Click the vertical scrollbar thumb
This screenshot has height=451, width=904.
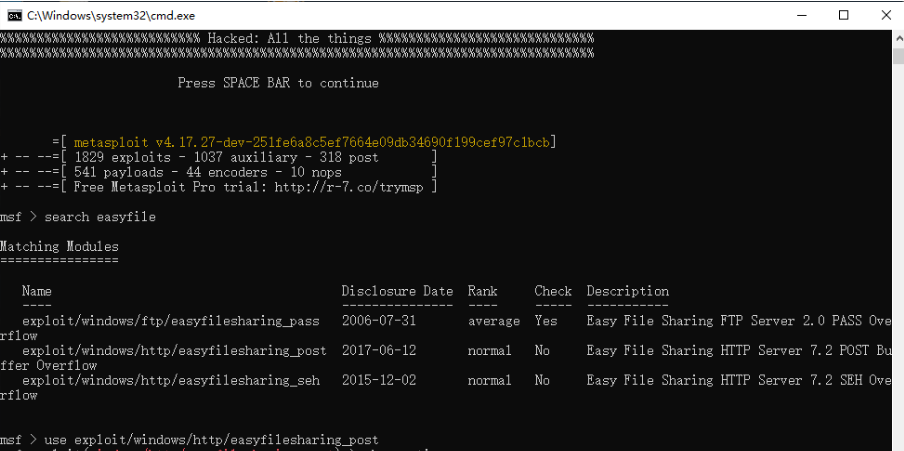(x=898, y=56)
